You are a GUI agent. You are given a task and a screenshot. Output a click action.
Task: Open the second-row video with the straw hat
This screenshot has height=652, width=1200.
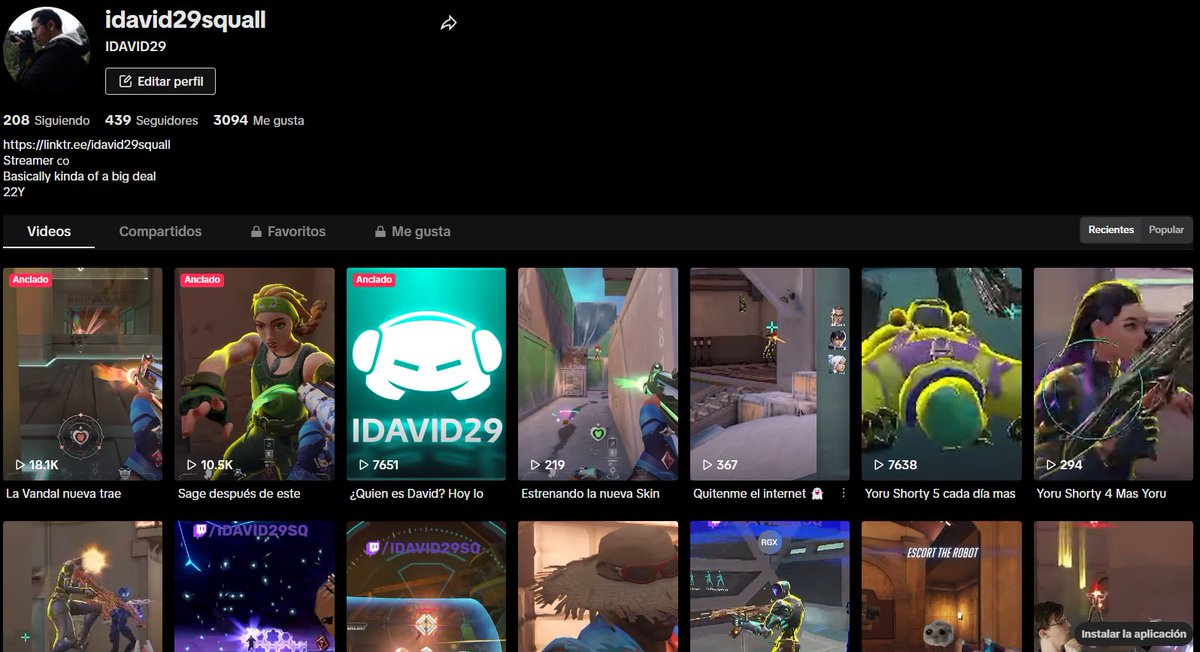point(598,586)
